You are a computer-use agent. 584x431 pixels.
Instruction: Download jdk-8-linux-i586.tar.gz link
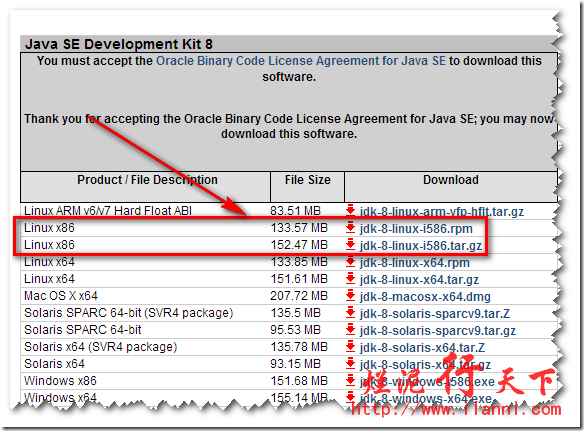tap(420, 245)
